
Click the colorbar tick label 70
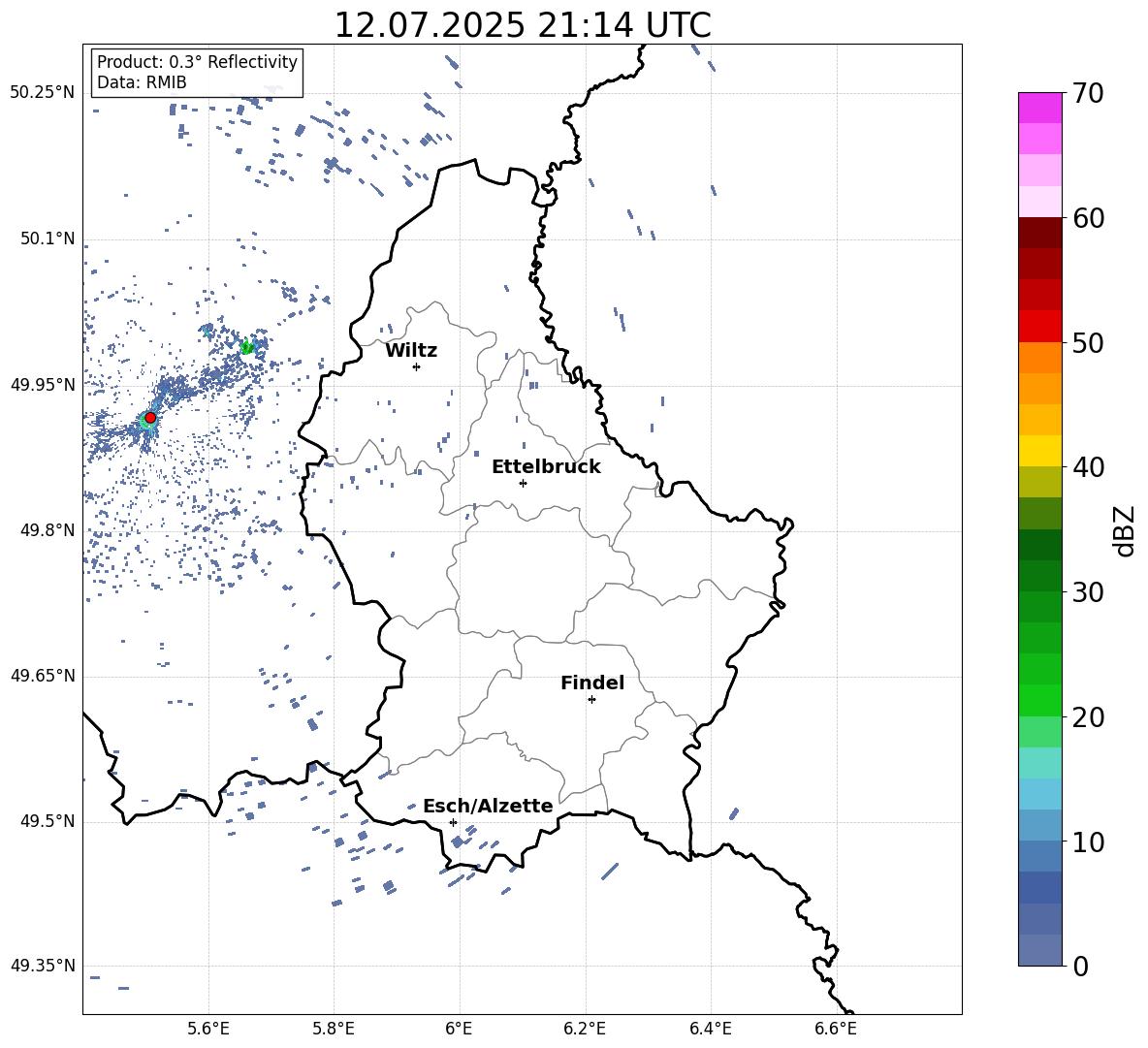[1088, 93]
